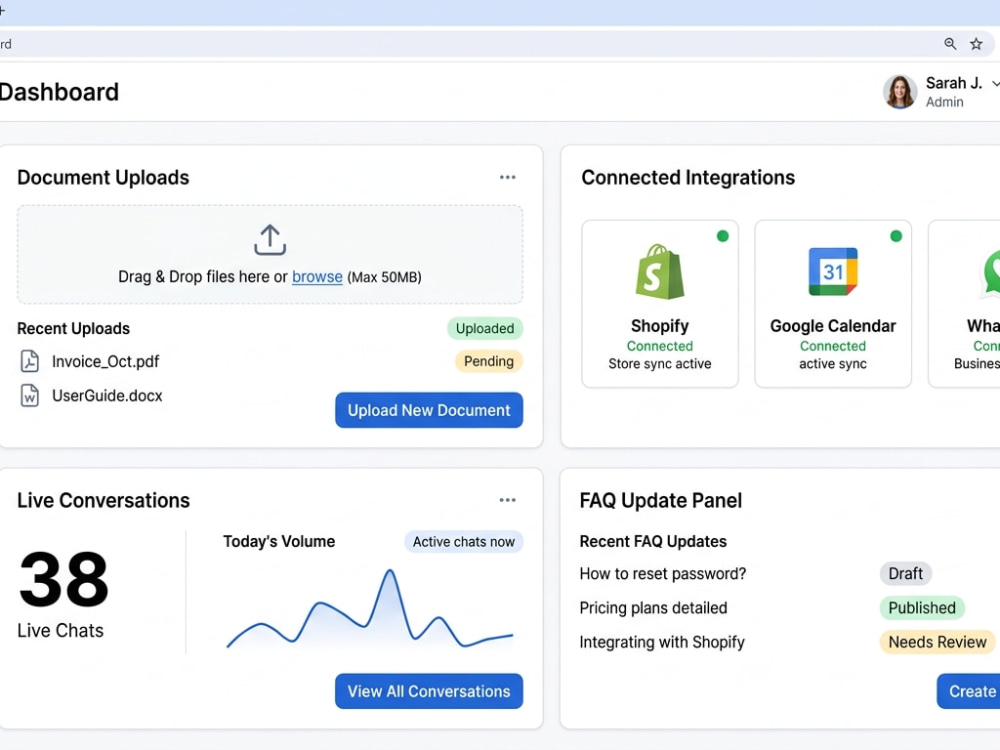Open the WhatsApp integration logo
Screen dimensions: 1000x750
coord(990,273)
